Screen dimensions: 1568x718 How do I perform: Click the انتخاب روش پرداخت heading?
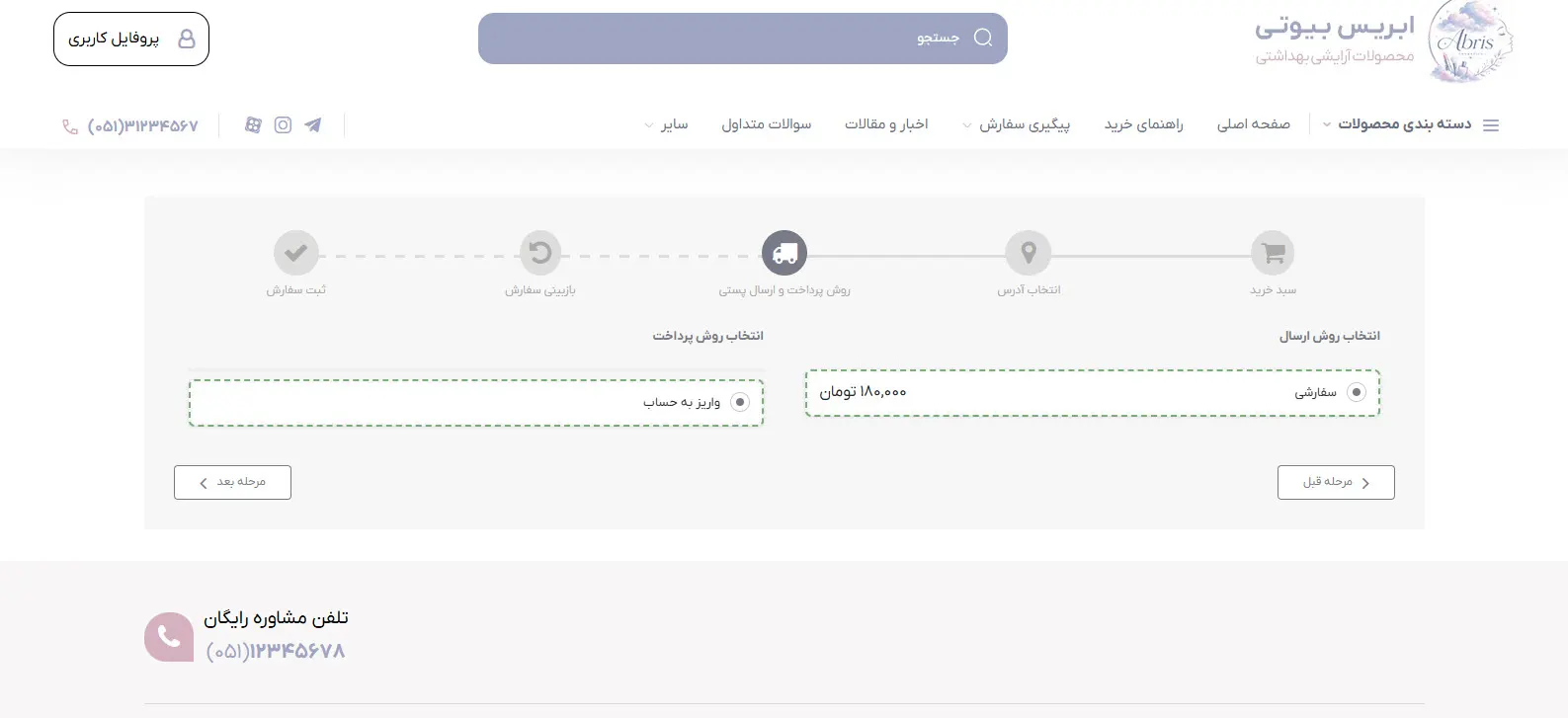coord(707,336)
